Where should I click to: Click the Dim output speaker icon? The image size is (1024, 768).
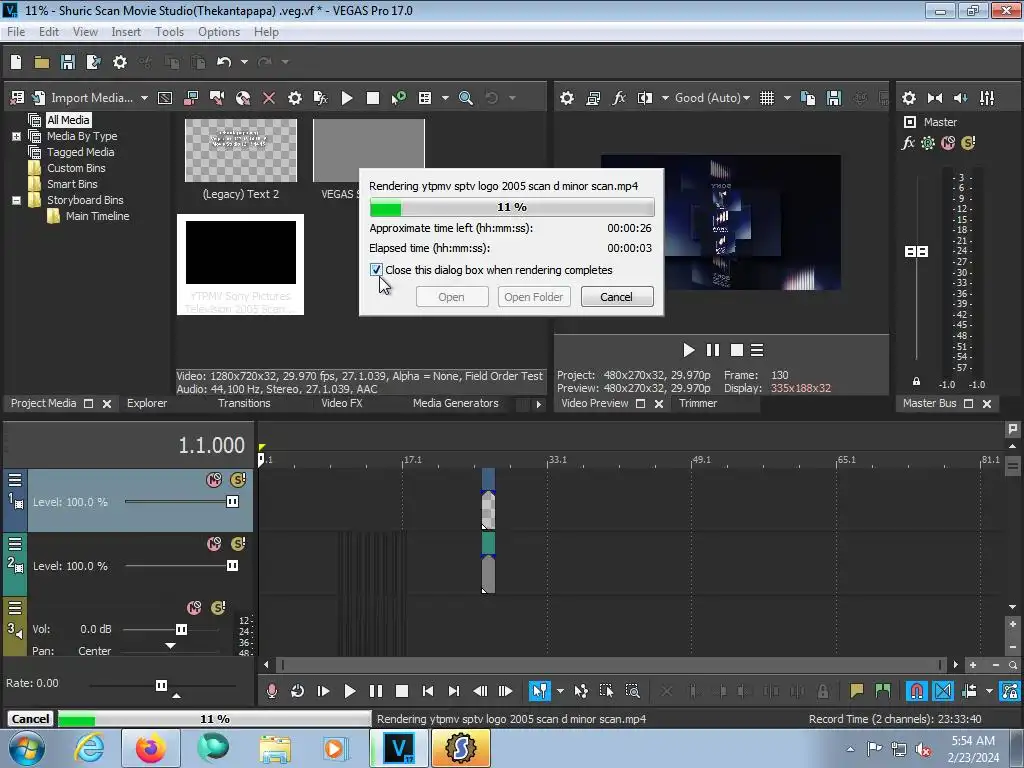(x=961, y=98)
